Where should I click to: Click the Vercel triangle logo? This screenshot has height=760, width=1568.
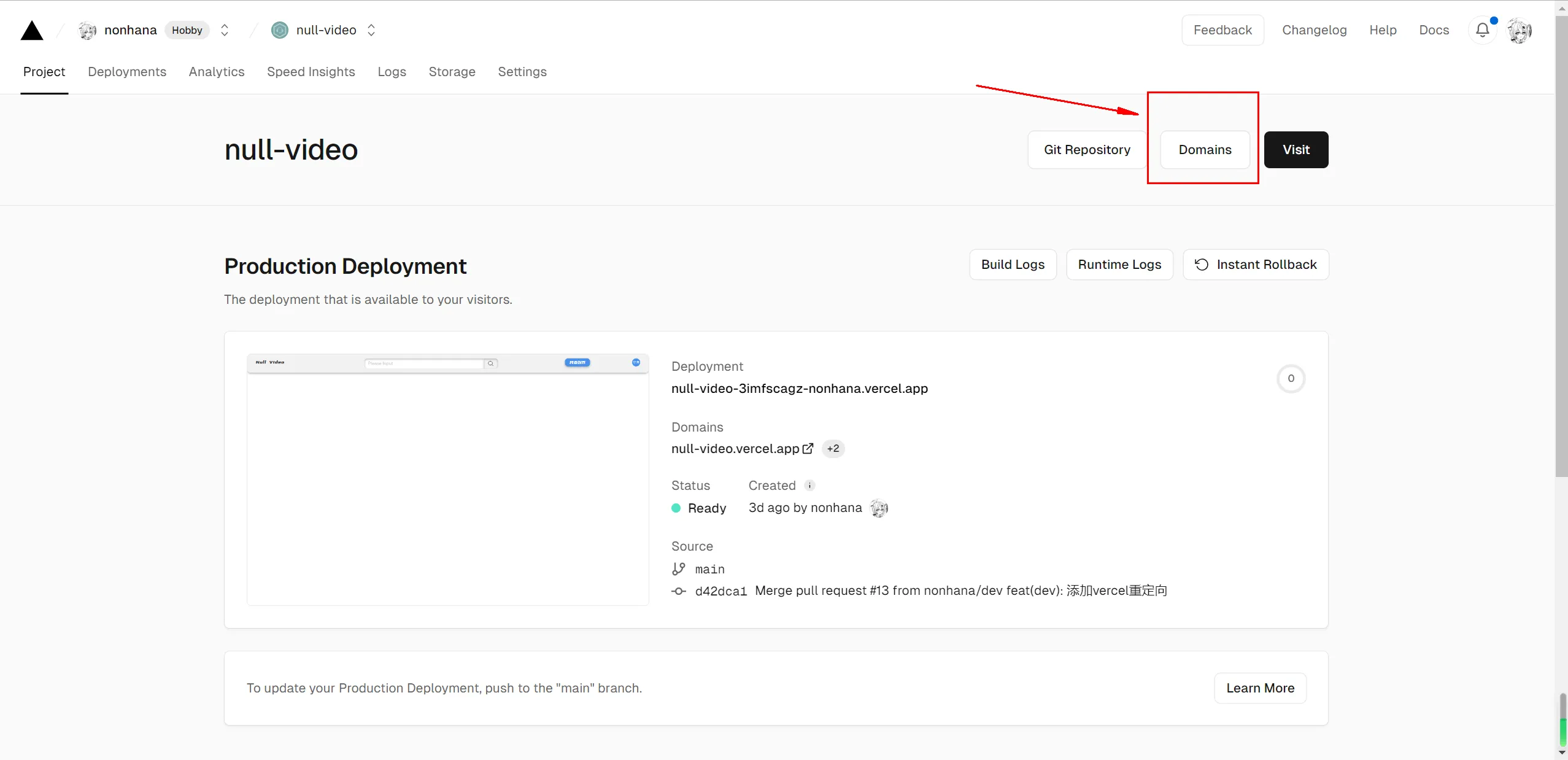tap(32, 30)
